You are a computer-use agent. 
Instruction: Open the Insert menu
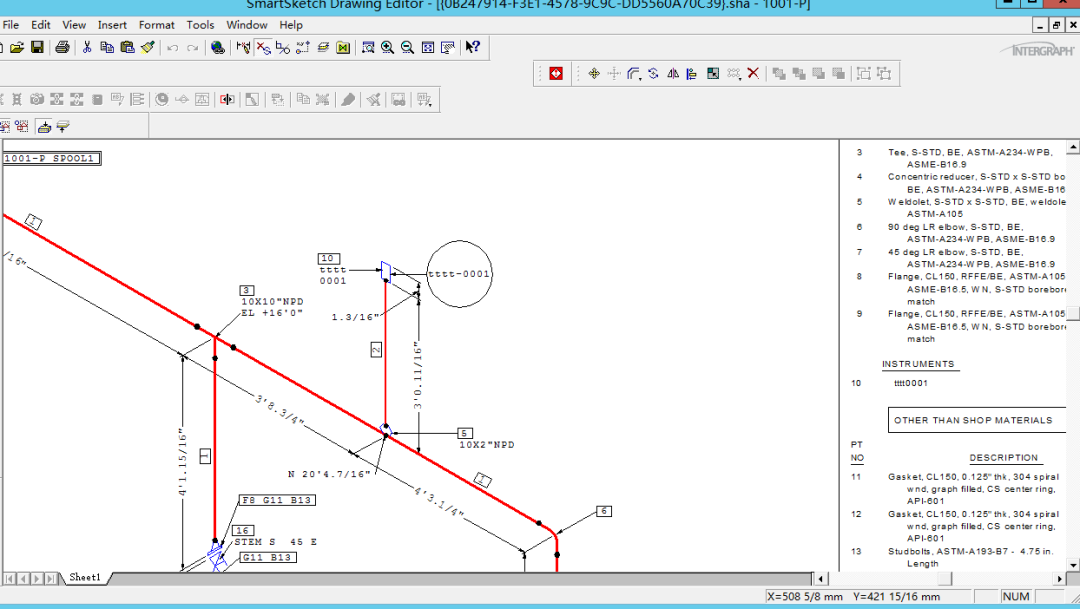tap(112, 25)
